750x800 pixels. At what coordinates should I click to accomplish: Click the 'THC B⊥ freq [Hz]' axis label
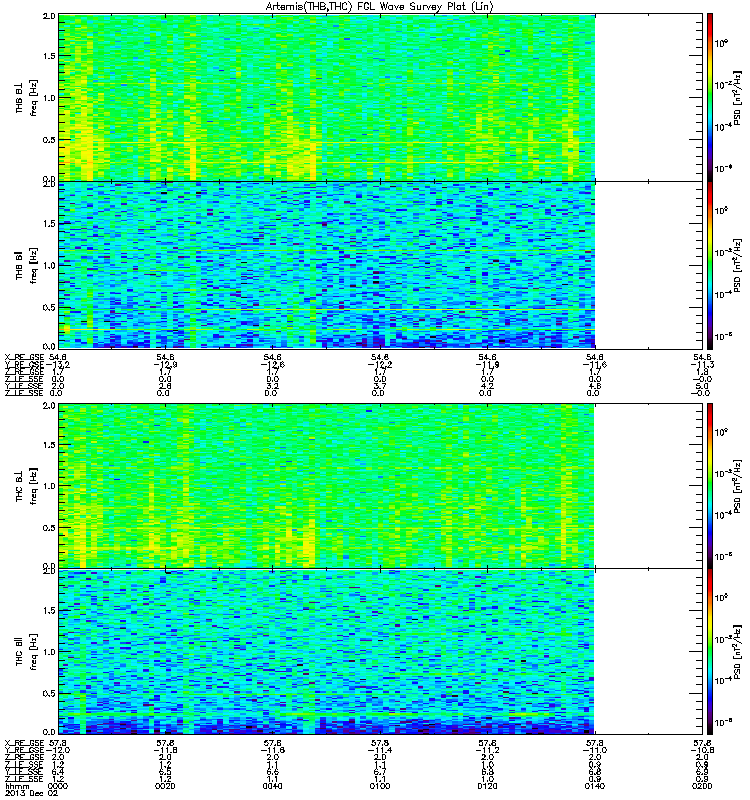click(x=27, y=486)
